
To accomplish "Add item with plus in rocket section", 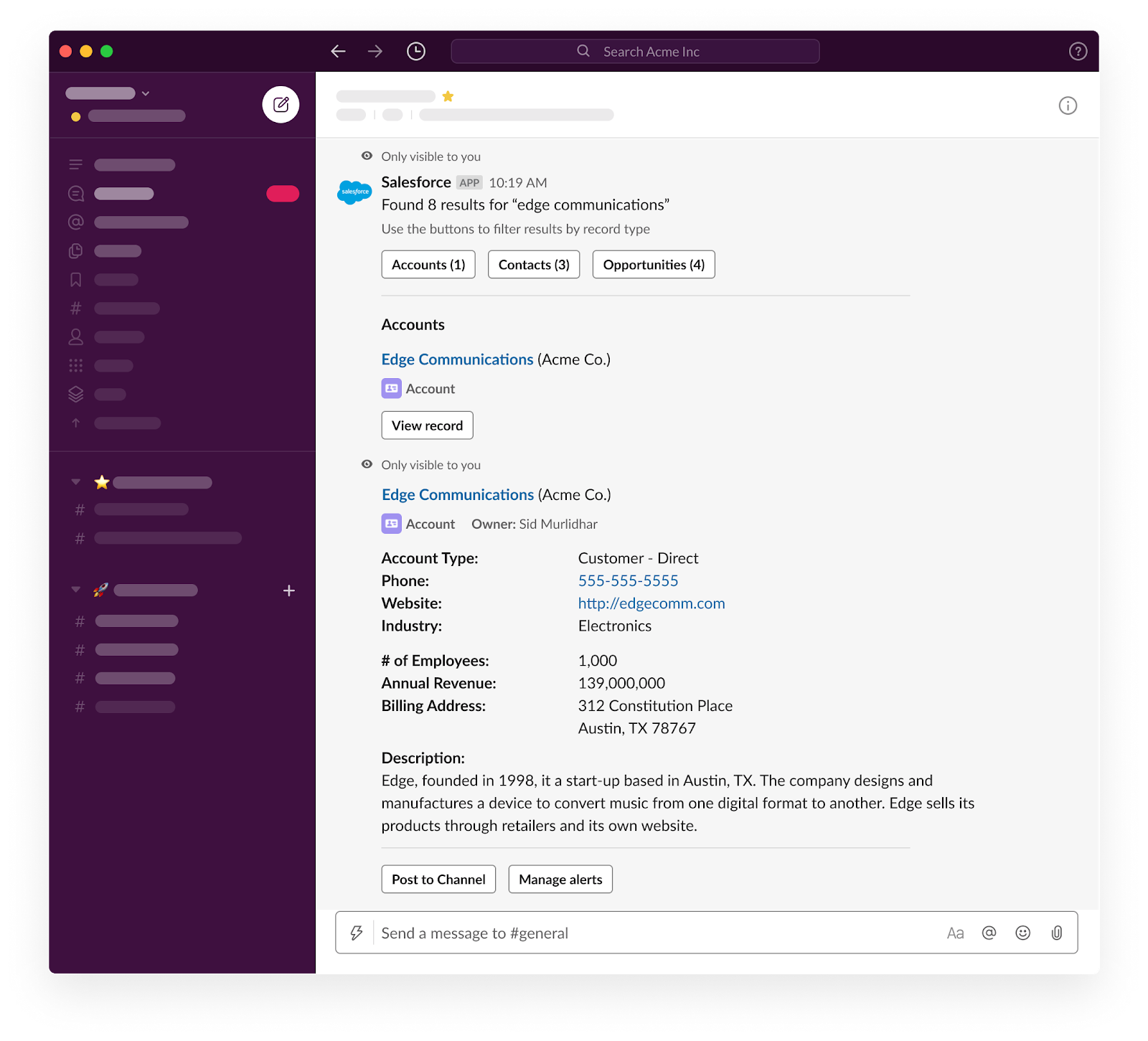I will [x=289, y=590].
